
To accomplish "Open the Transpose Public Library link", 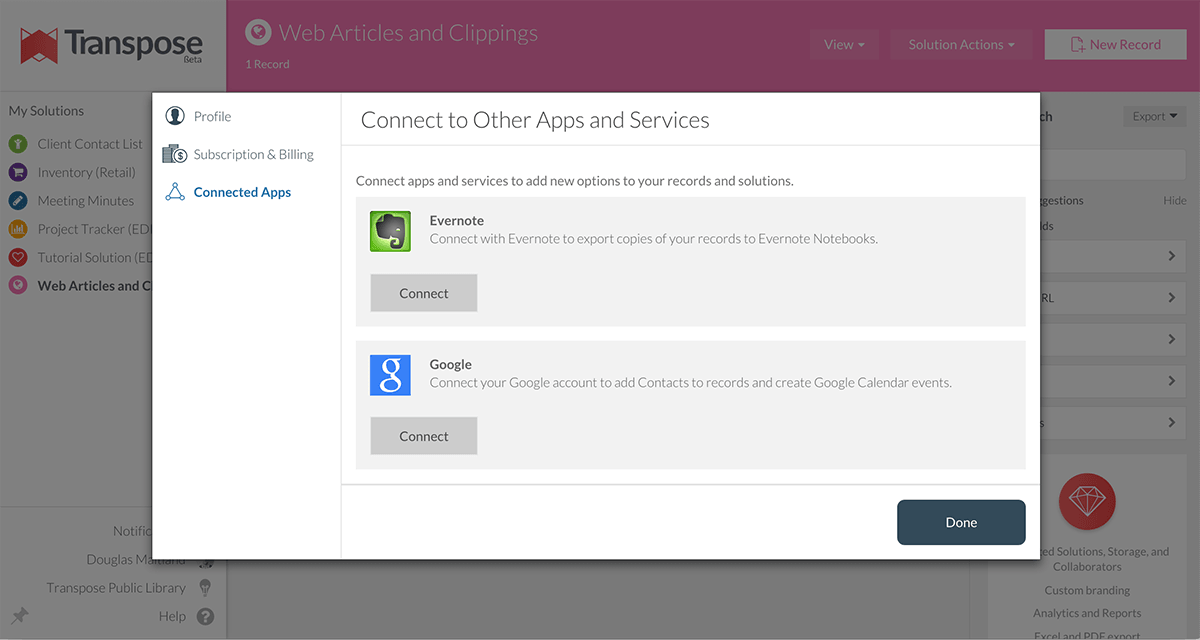I will coord(116,588).
